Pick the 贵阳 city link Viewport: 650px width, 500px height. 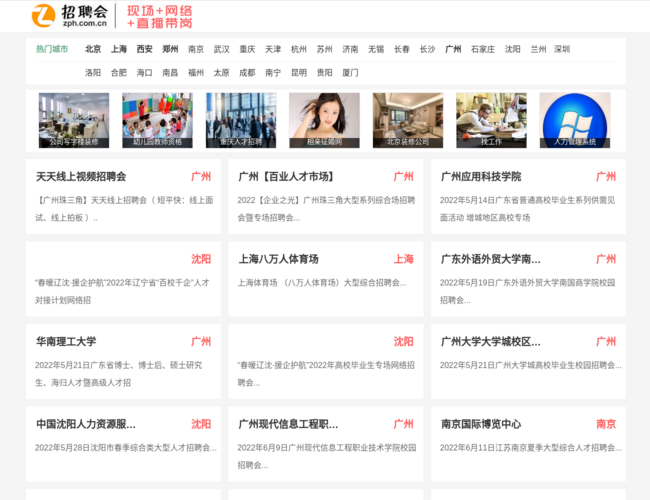[324, 73]
